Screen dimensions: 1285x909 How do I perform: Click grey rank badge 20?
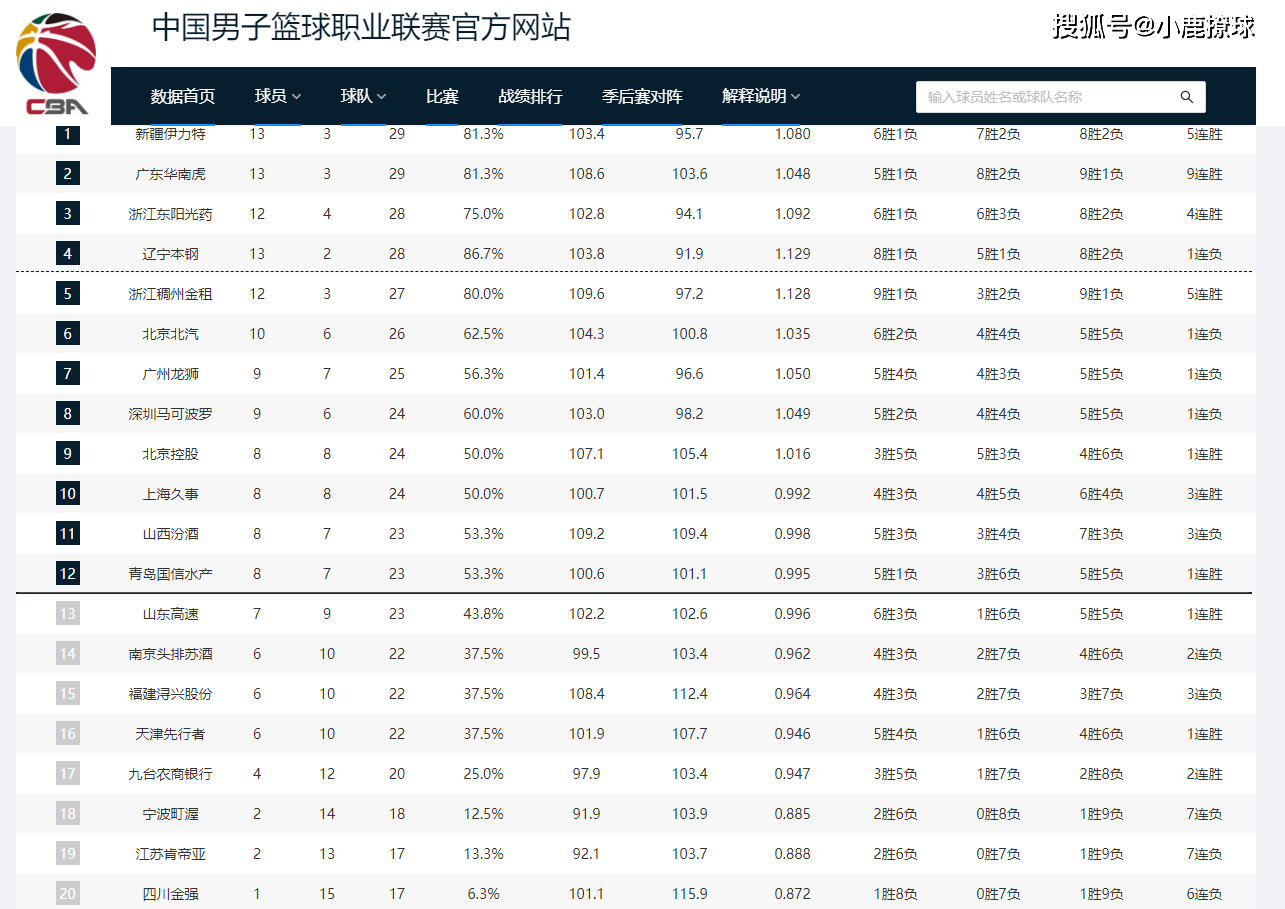(x=67, y=894)
